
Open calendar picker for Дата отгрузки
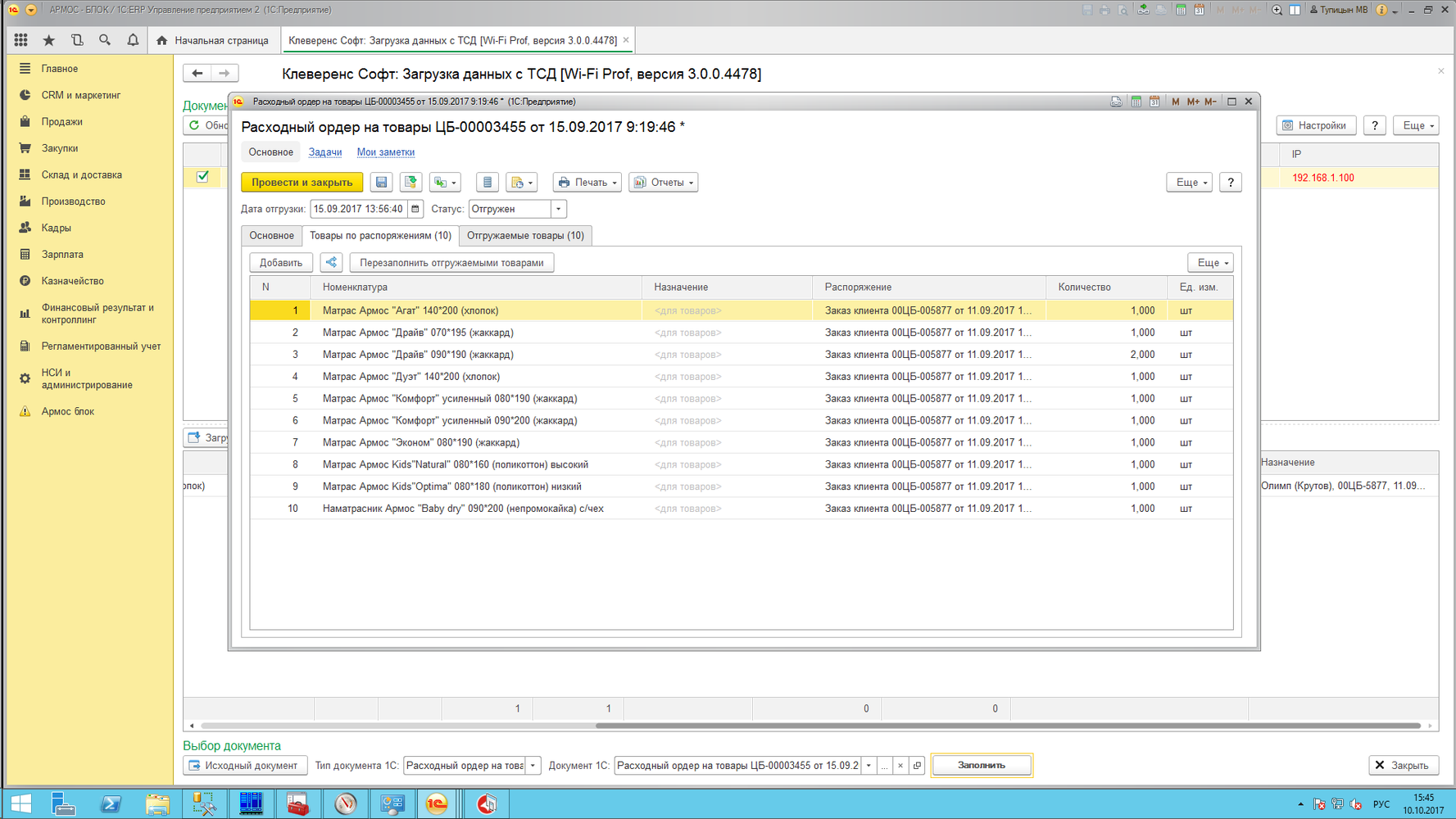[415, 209]
